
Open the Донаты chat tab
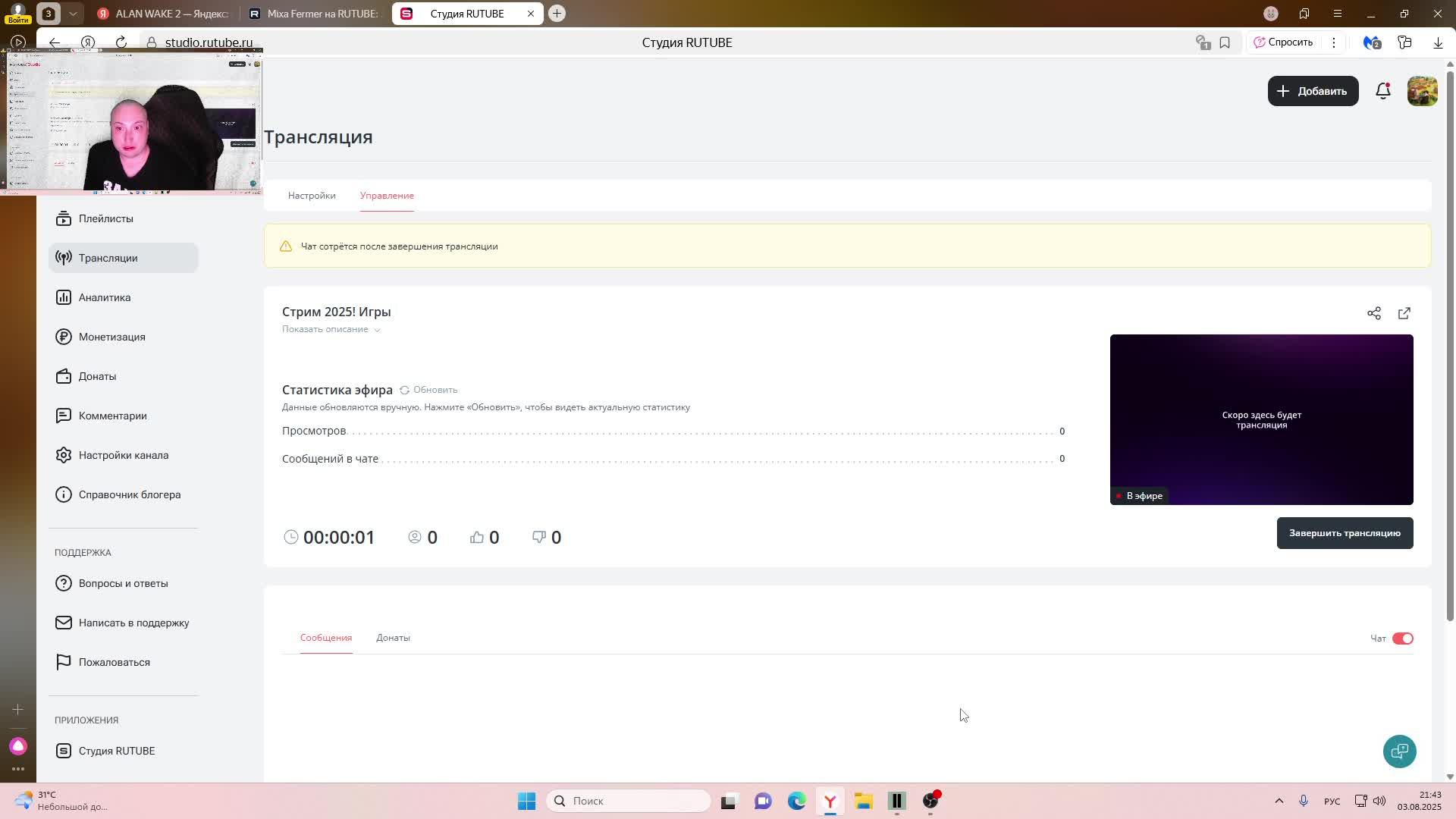pos(393,638)
